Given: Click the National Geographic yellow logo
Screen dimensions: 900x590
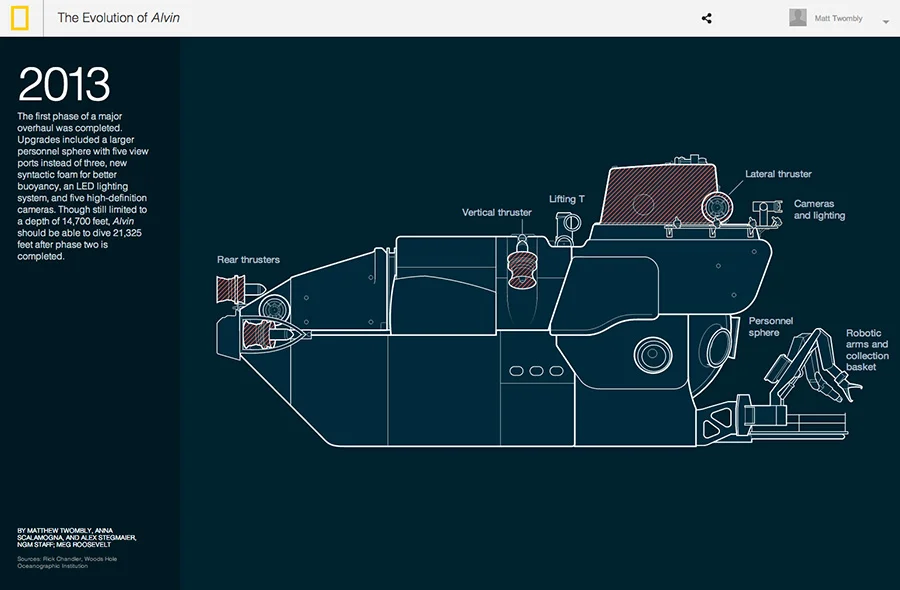Looking at the screenshot, I should coord(20,18).
